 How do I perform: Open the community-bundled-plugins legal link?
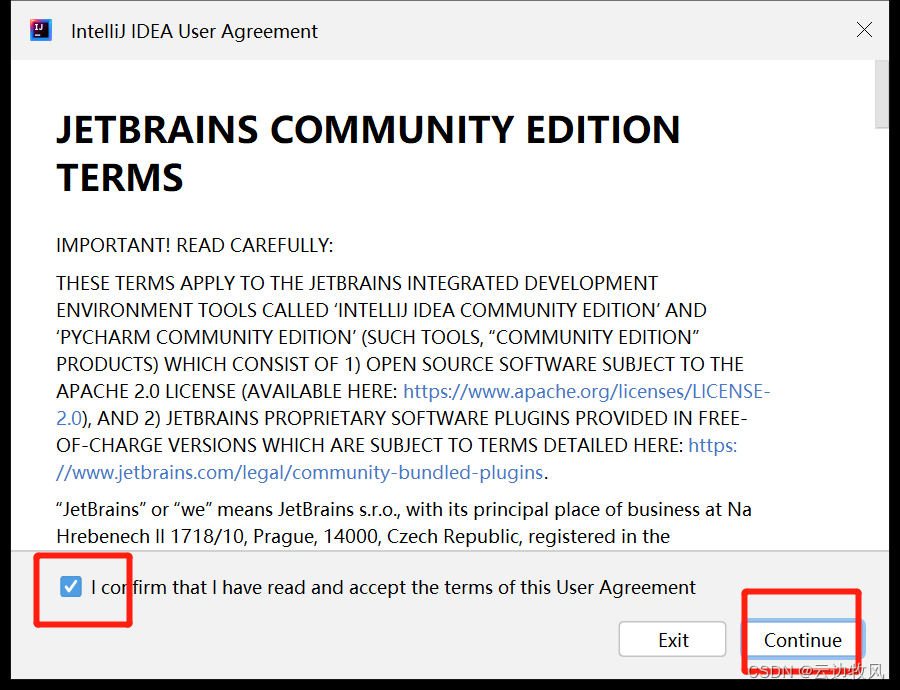[299, 472]
